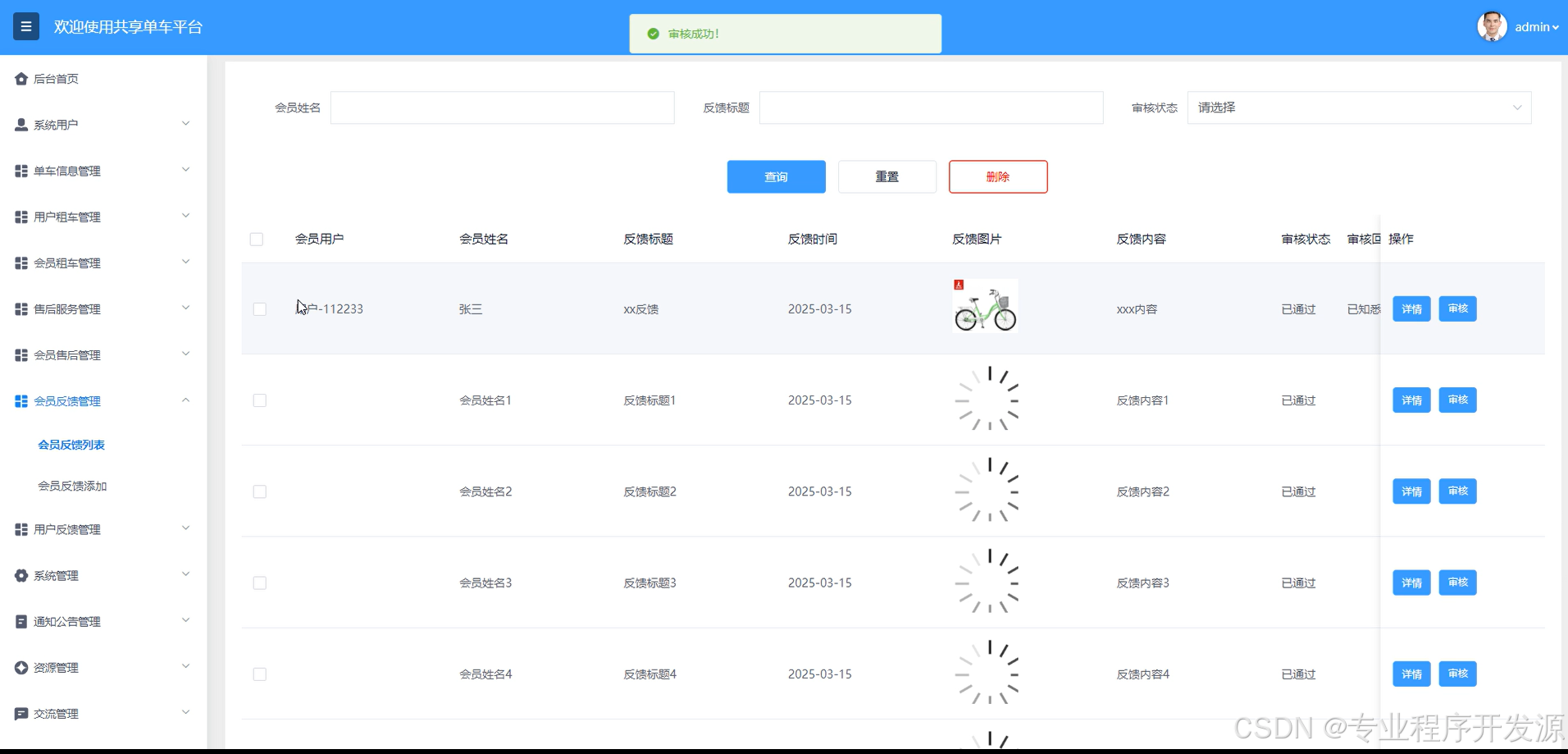This screenshot has width=1568, height=754.
Task: Check the row checkbox for 会员姓名4
Action: pyautogui.click(x=260, y=674)
